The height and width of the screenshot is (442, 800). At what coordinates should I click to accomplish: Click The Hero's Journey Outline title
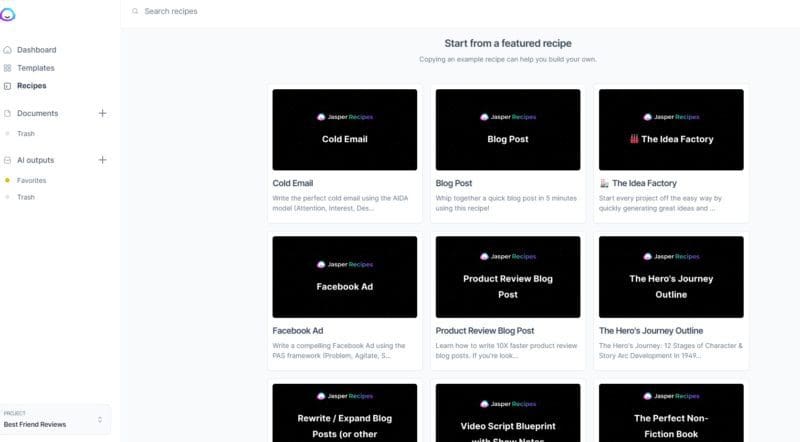(x=651, y=331)
